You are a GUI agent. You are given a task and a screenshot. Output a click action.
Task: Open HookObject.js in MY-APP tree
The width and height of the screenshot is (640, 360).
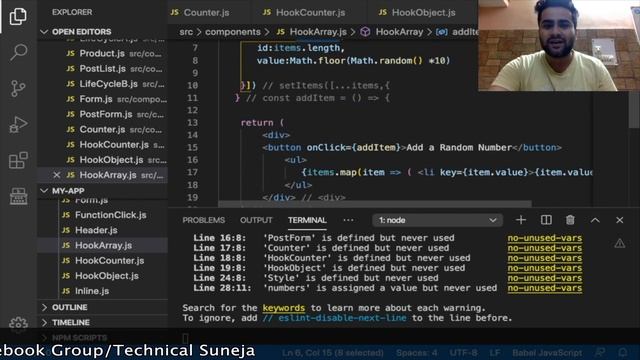click(x=102, y=276)
